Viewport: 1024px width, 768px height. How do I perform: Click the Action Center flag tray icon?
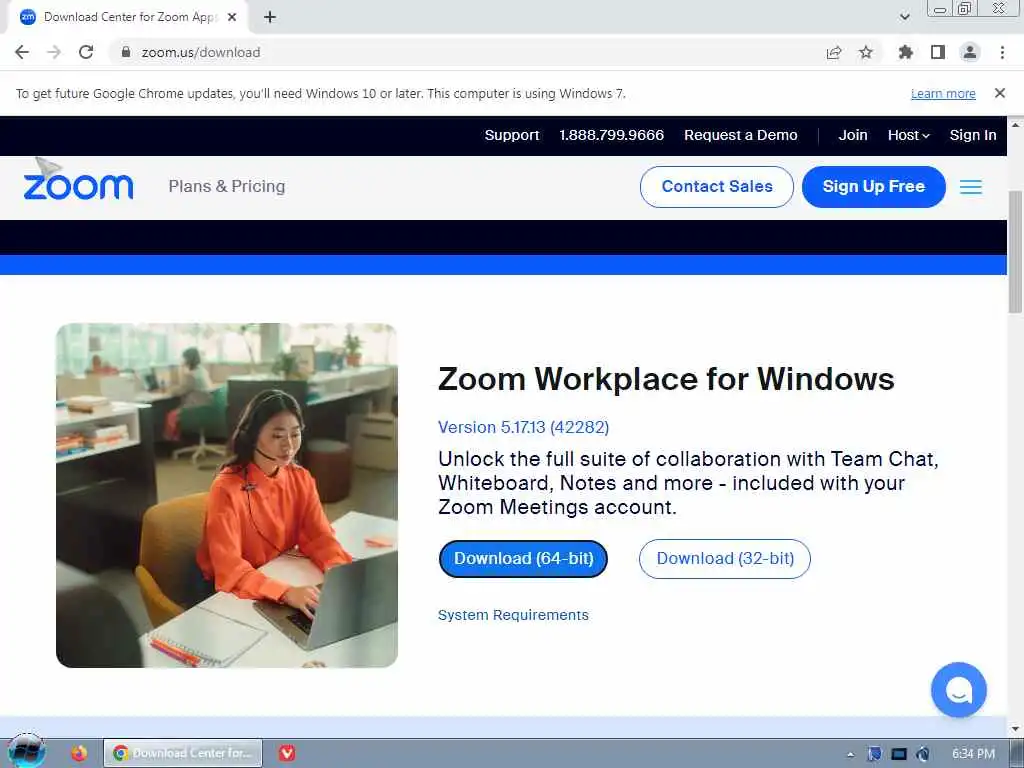(874, 754)
